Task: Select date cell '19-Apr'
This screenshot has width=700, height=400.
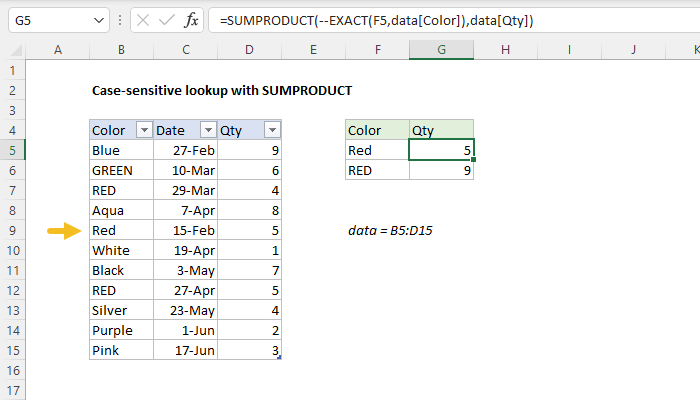Action: point(186,250)
